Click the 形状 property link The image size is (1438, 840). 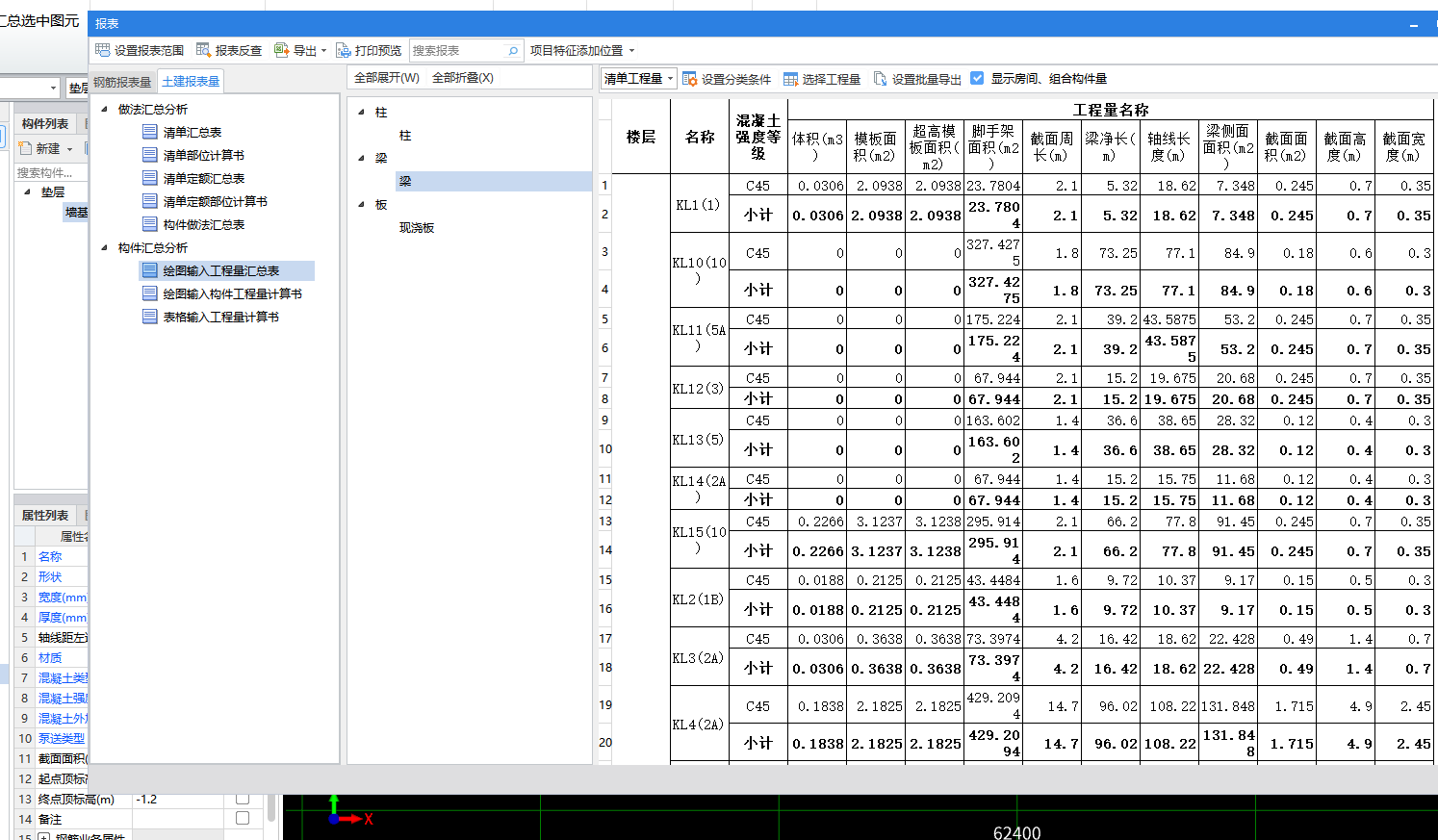[50, 576]
